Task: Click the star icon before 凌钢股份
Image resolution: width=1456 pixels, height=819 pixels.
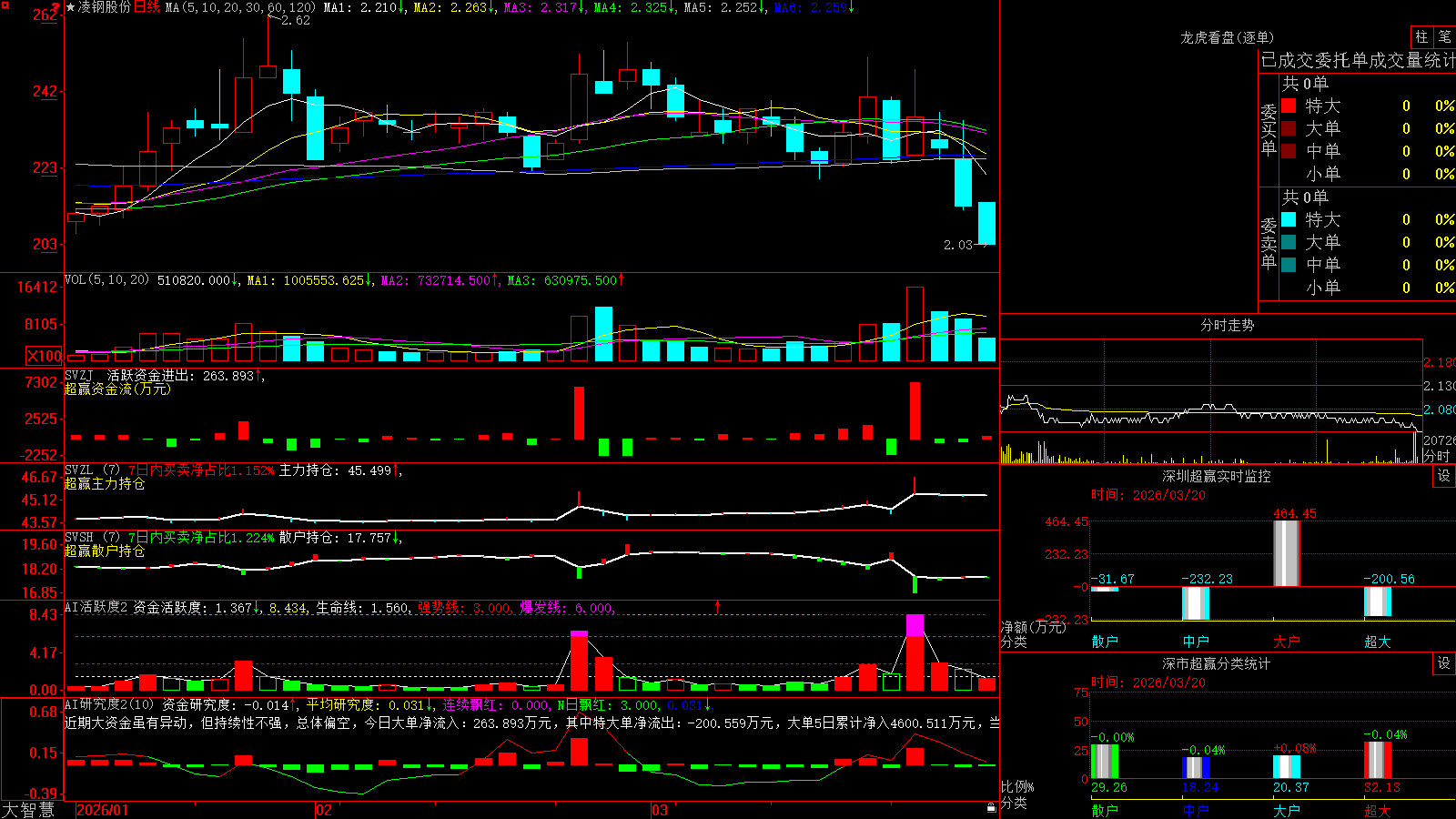Action: (x=71, y=7)
